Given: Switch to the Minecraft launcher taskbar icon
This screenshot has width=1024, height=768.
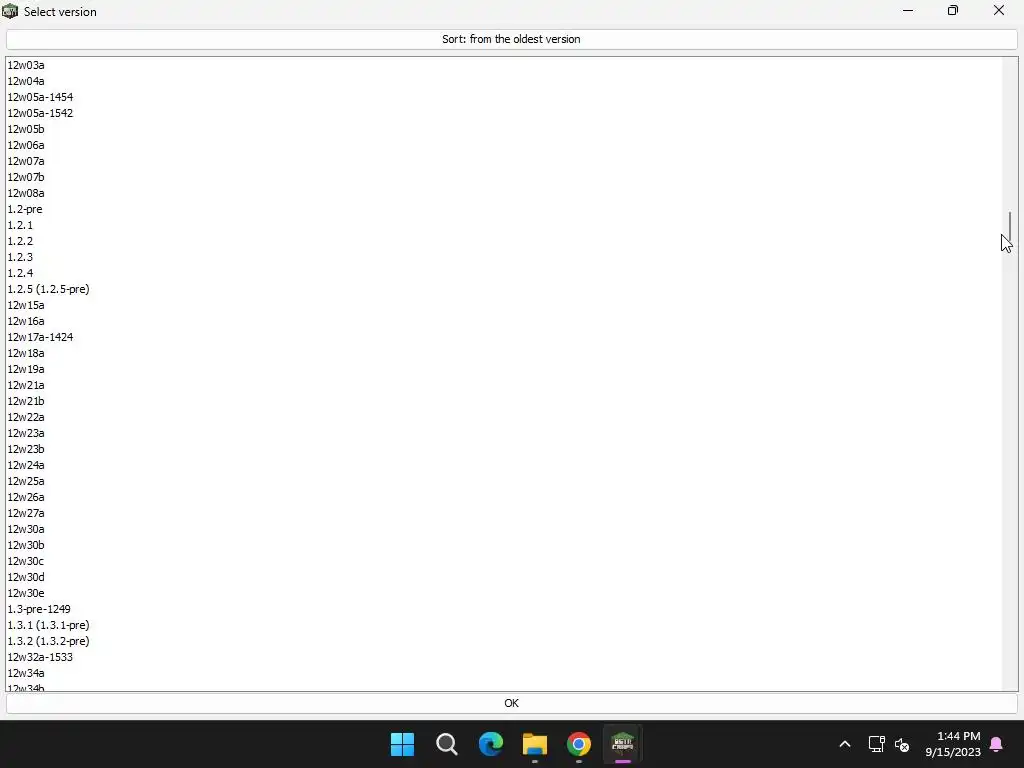Looking at the screenshot, I should coord(622,744).
